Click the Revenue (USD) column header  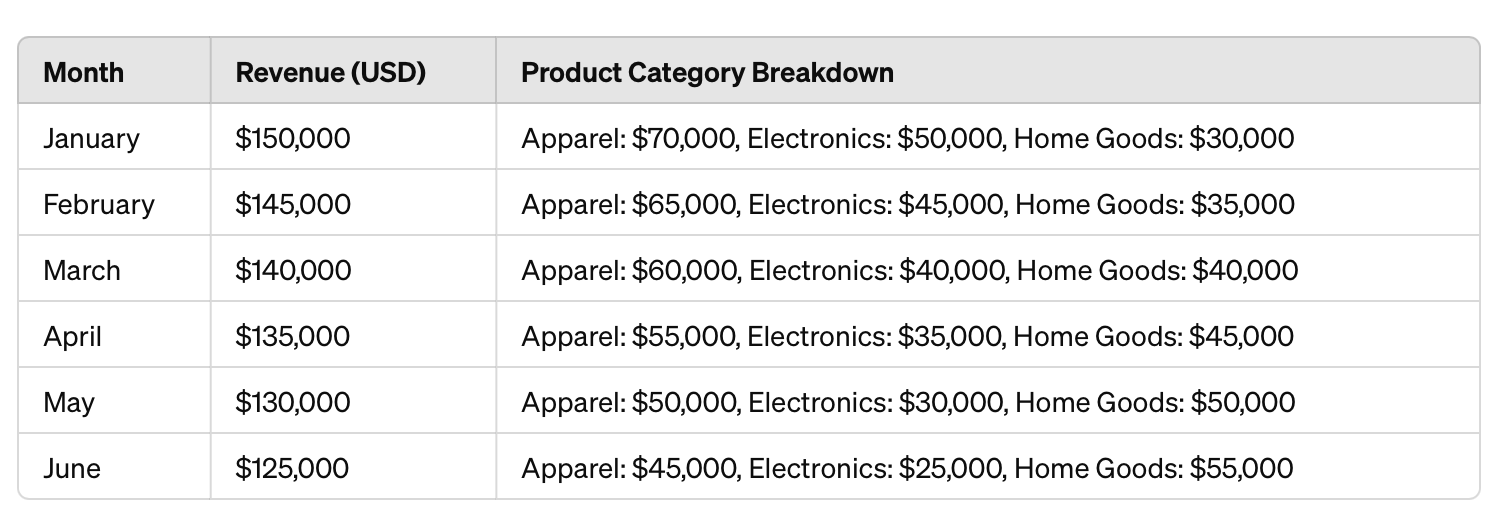click(x=330, y=73)
